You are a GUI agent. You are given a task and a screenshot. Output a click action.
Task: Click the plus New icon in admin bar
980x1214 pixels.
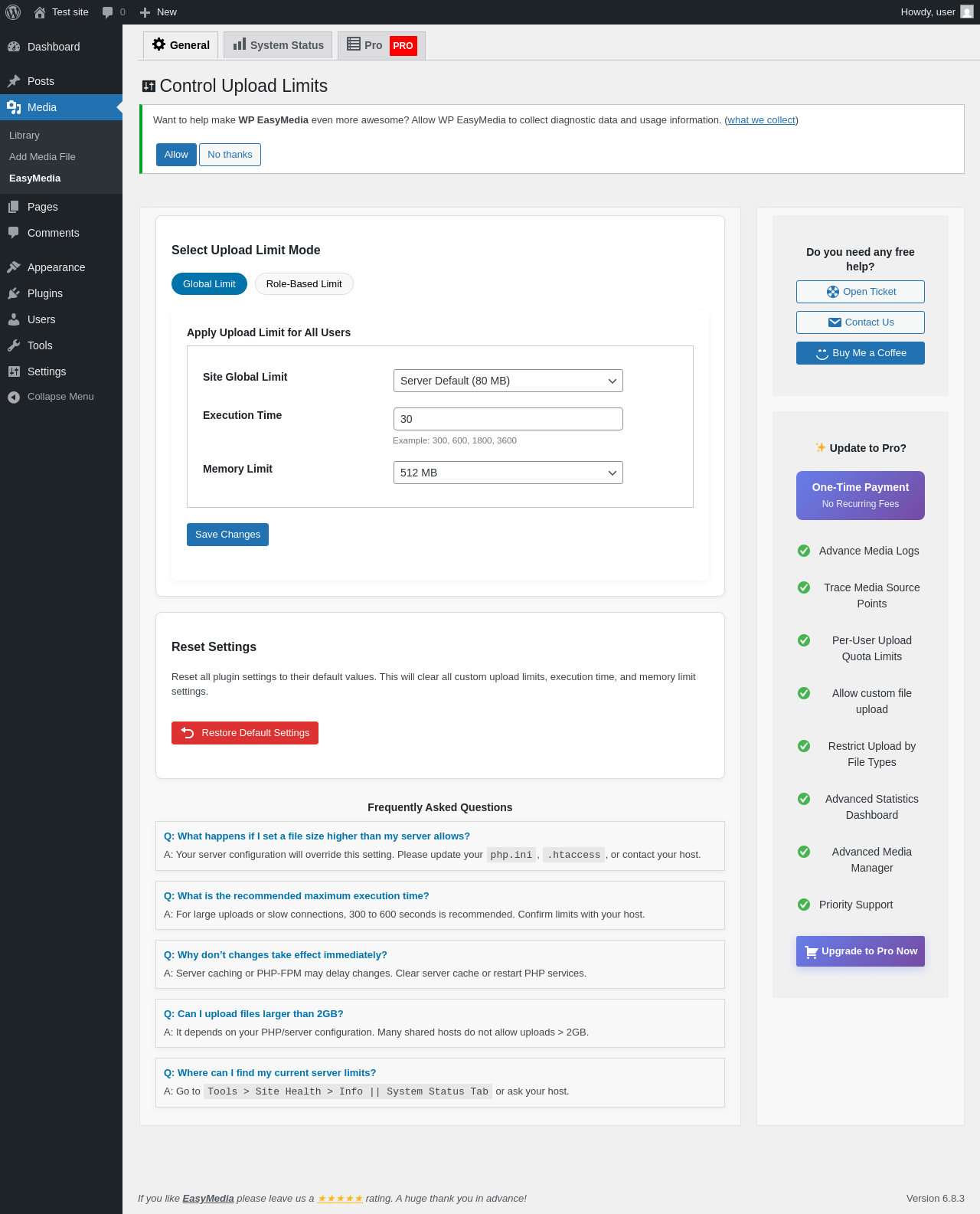[x=145, y=12]
